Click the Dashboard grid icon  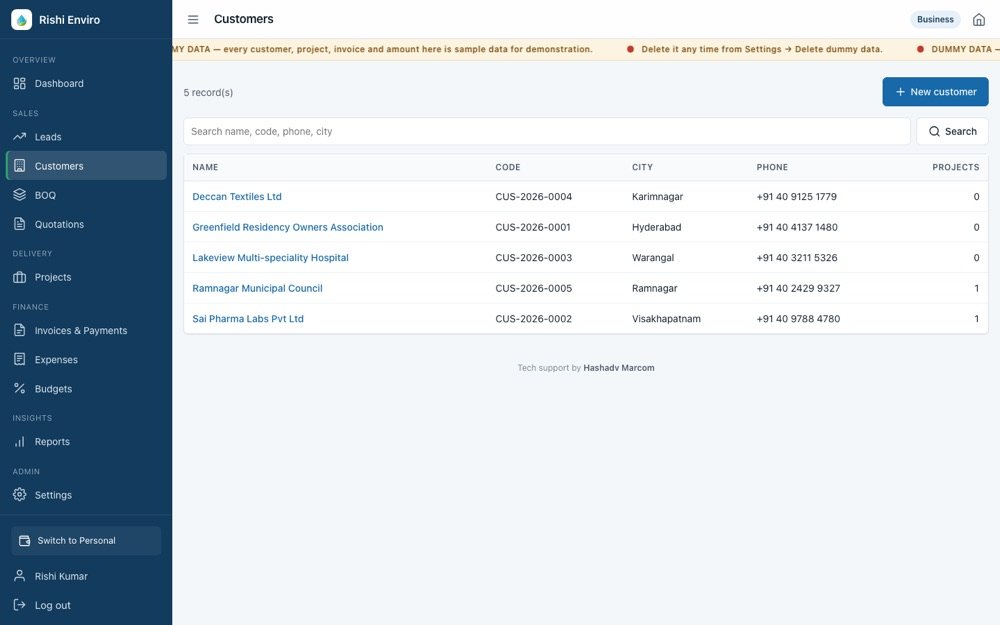click(20, 84)
